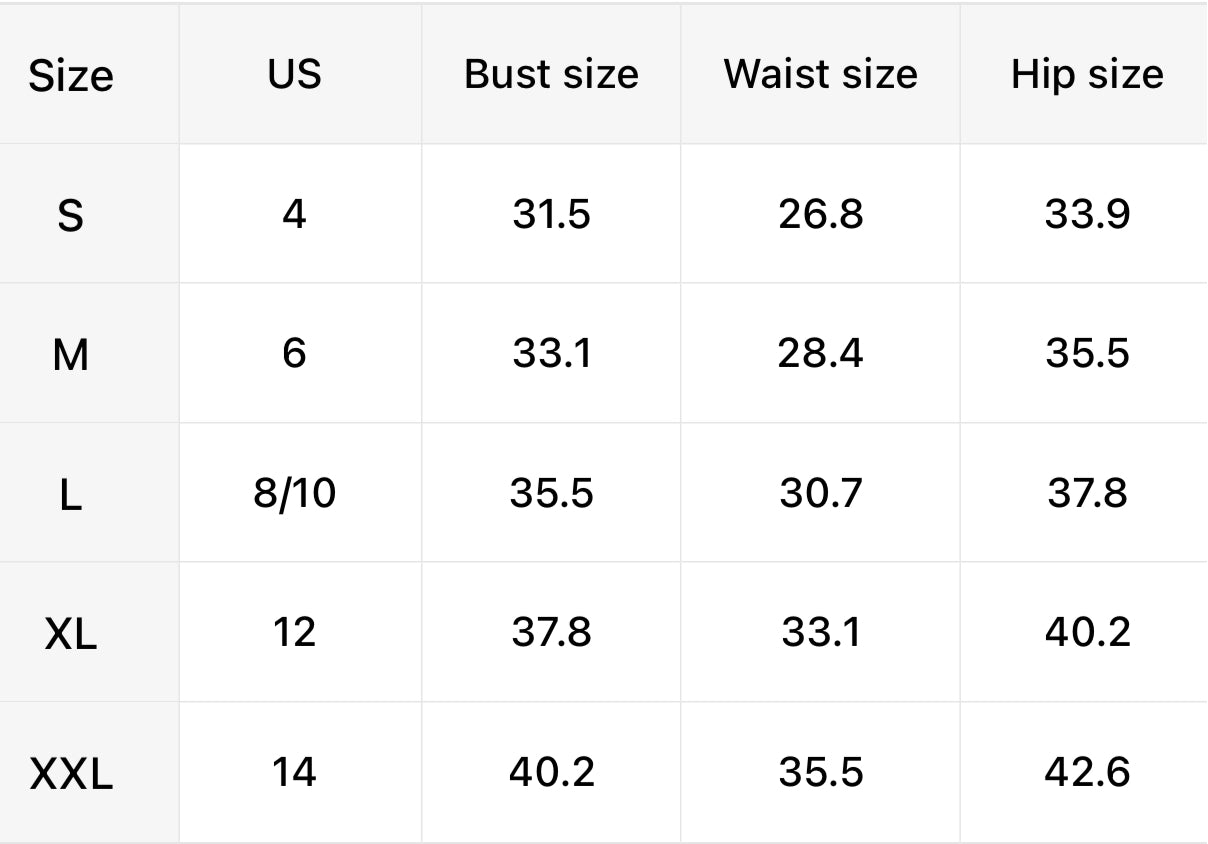
Task: Click the Bust size header cell
Action: click(551, 75)
